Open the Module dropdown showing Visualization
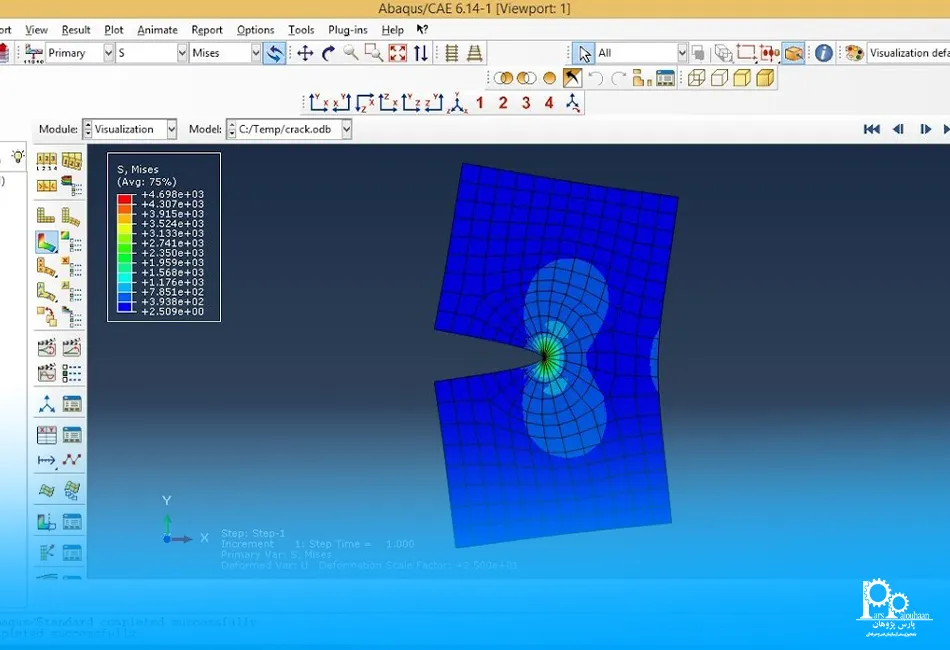This screenshot has width=950, height=650. click(129, 129)
